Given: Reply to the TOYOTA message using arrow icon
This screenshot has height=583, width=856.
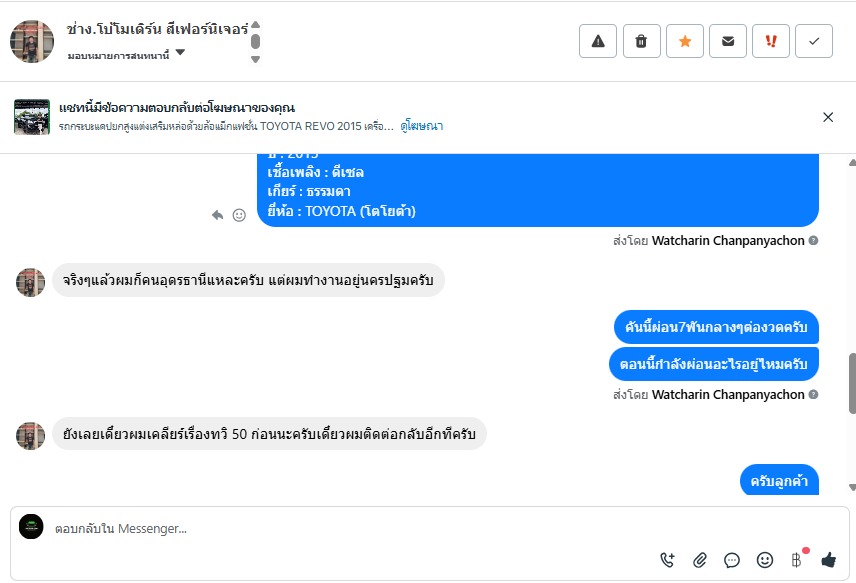Looking at the screenshot, I should click(218, 214).
